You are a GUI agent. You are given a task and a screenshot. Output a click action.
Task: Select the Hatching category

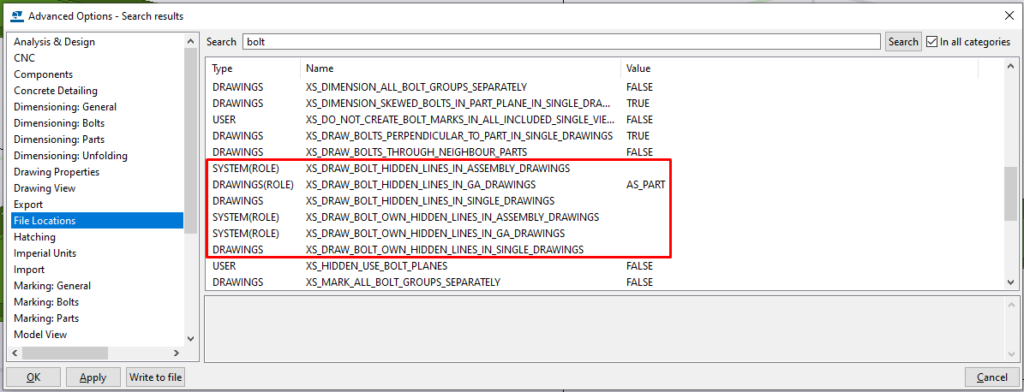[x=35, y=237]
